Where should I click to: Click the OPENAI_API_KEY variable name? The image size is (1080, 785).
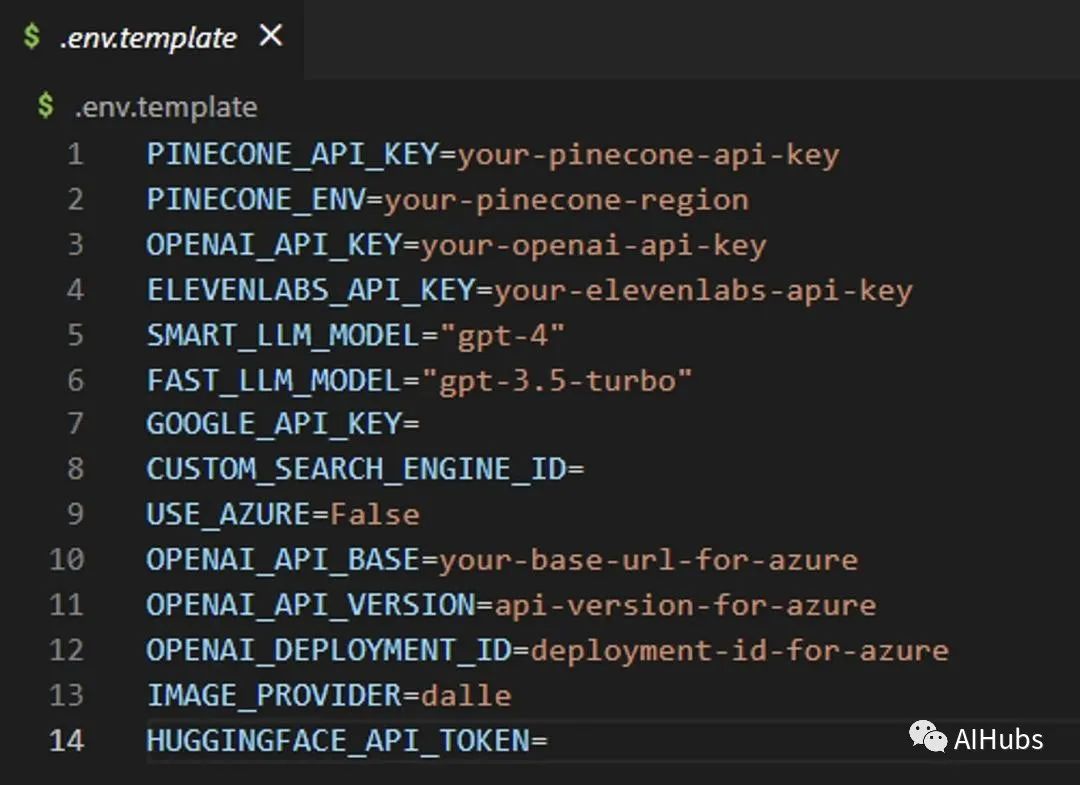point(274,245)
